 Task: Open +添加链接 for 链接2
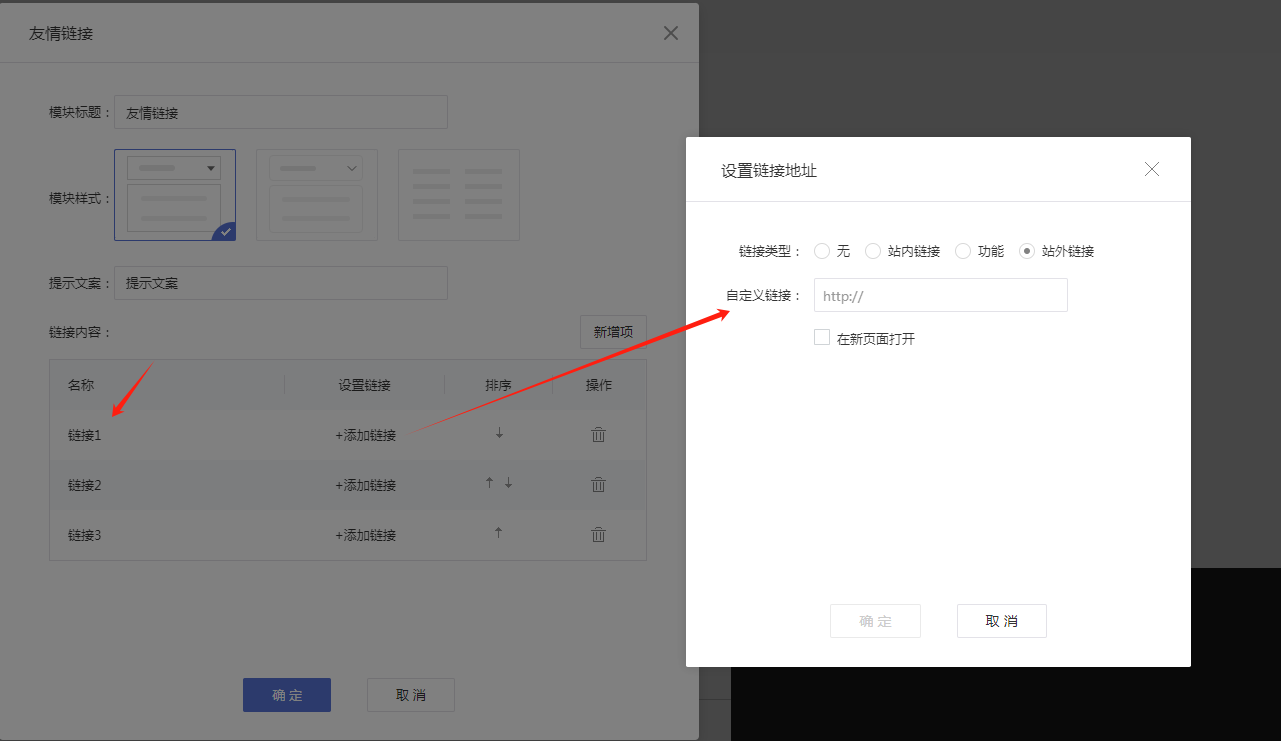tap(366, 485)
